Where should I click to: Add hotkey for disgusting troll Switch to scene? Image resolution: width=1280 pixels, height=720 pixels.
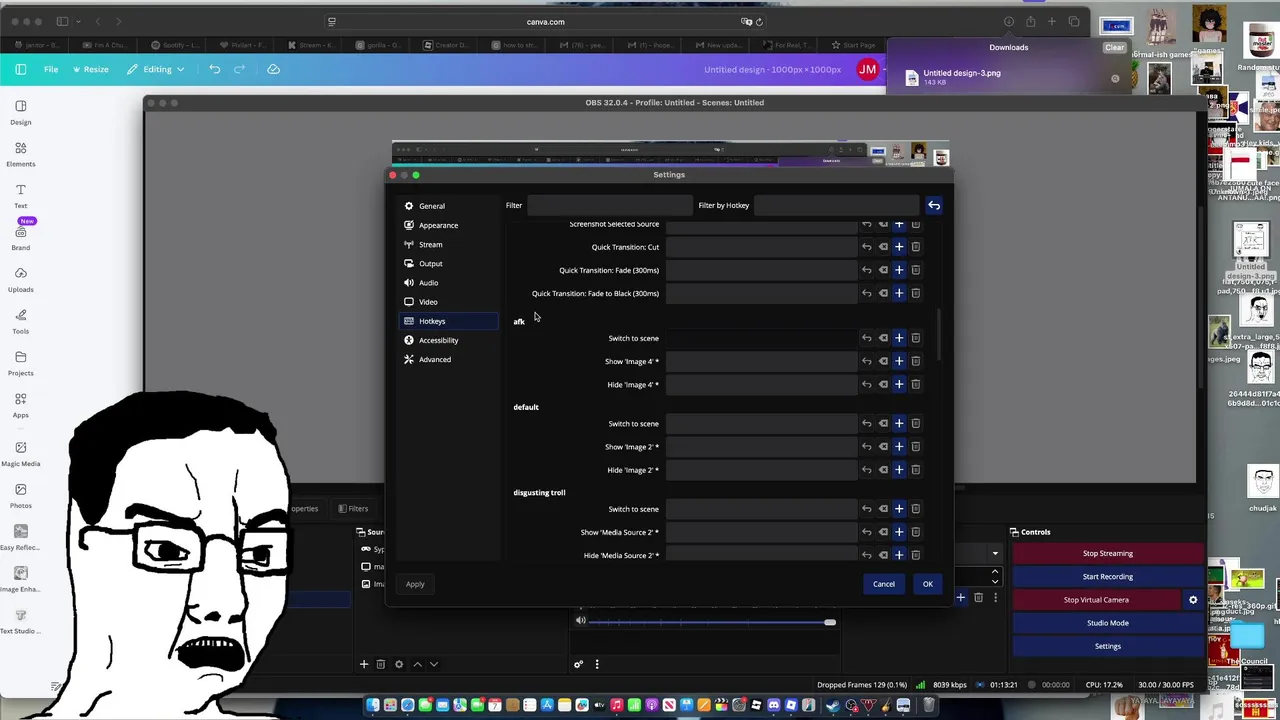(899, 509)
